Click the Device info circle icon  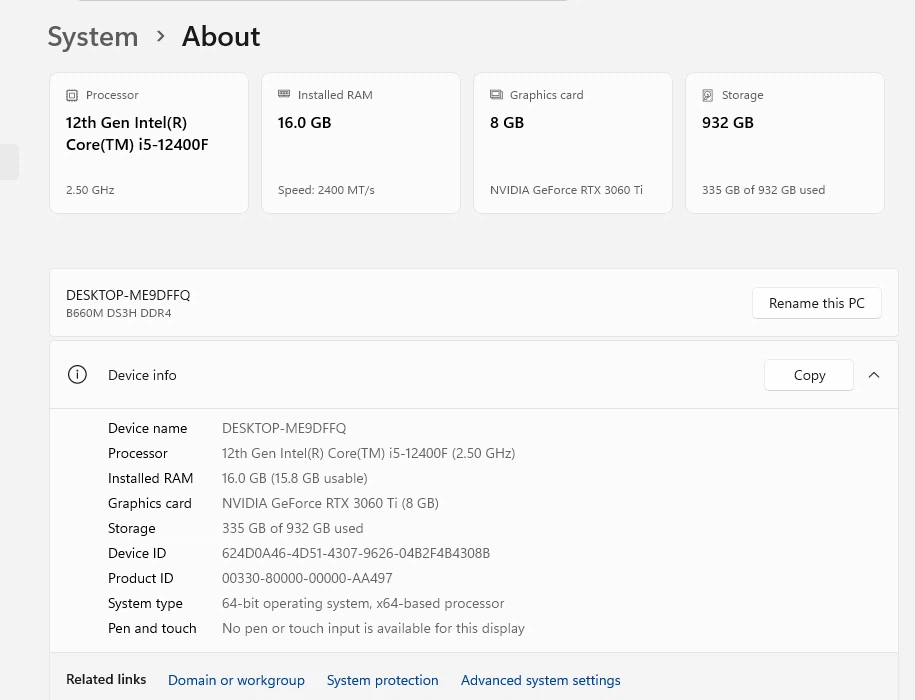pyautogui.click(x=77, y=374)
